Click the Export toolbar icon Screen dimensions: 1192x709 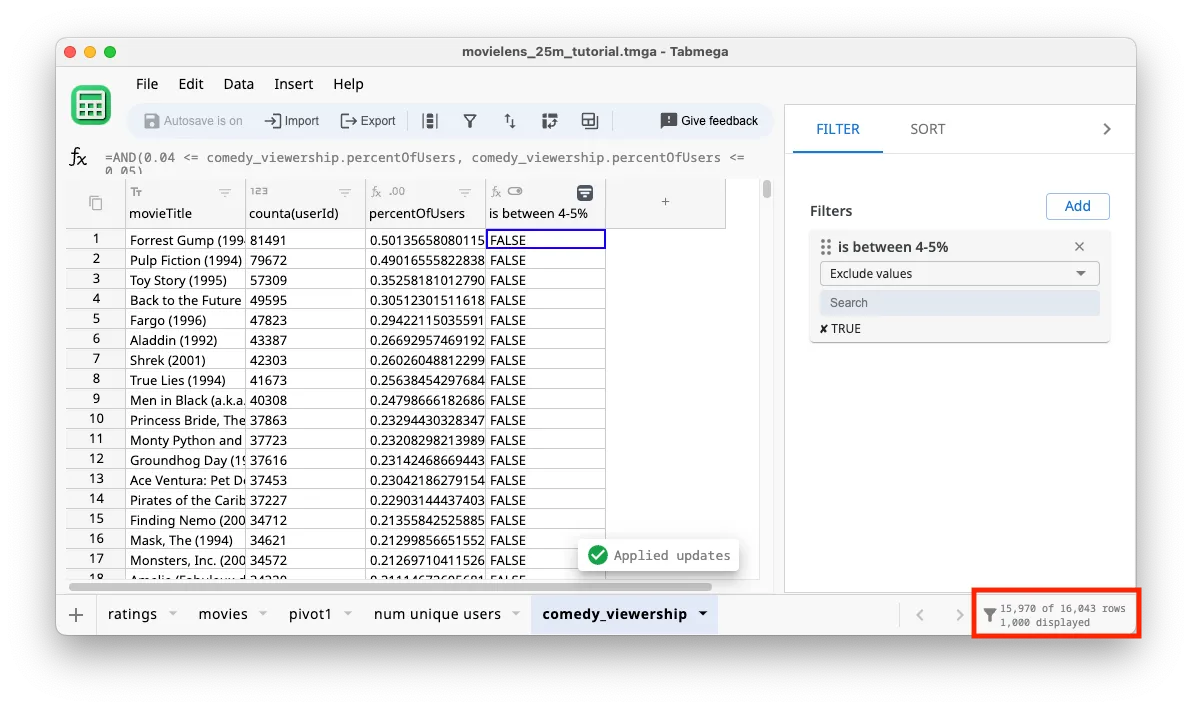click(367, 120)
